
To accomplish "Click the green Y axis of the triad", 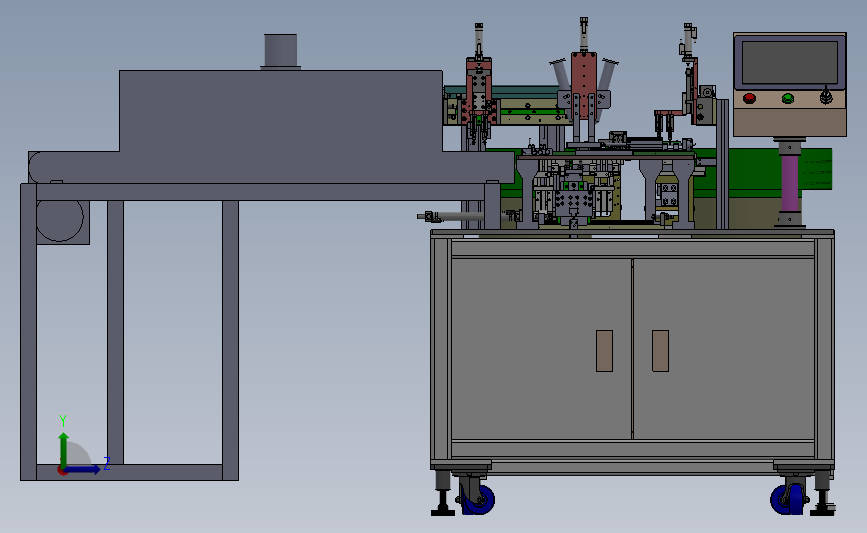I will click(64, 450).
